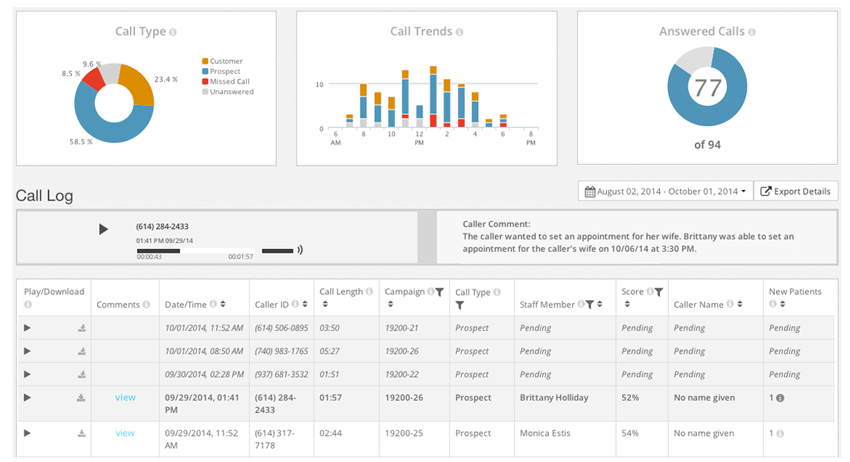This screenshot has width=850, height=462.
Task: Click the 52% score cell
Action: tap(630, 397)
